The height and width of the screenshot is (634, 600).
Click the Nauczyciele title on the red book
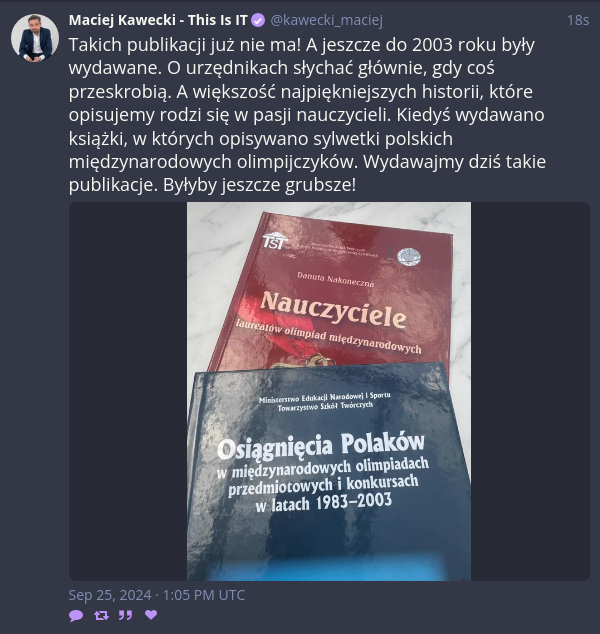click(x=333, y=311)
